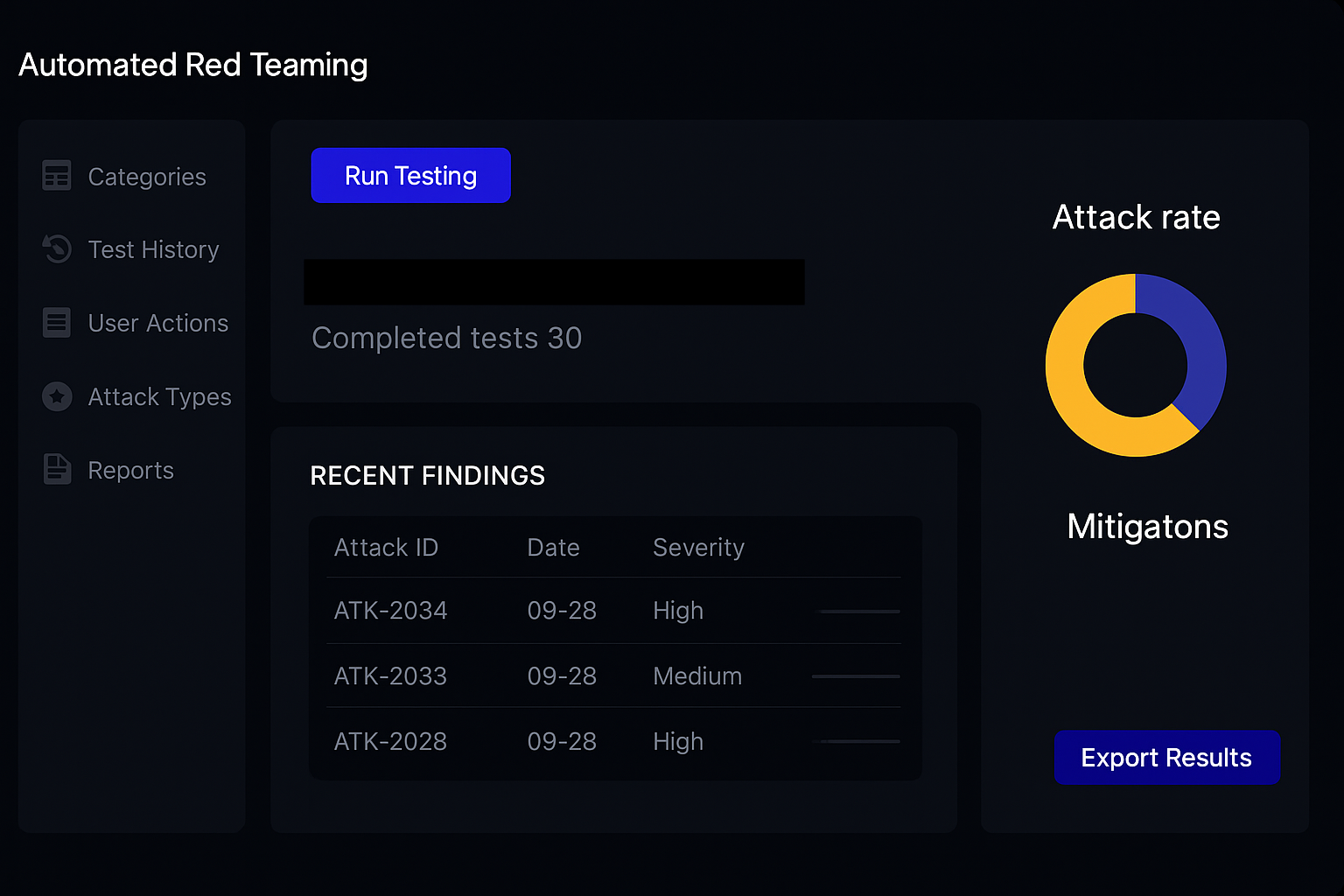This screenshot has width=1344, height=896.
Task: Select the ATK-2028 finding
Action: [x=390, y=742]
